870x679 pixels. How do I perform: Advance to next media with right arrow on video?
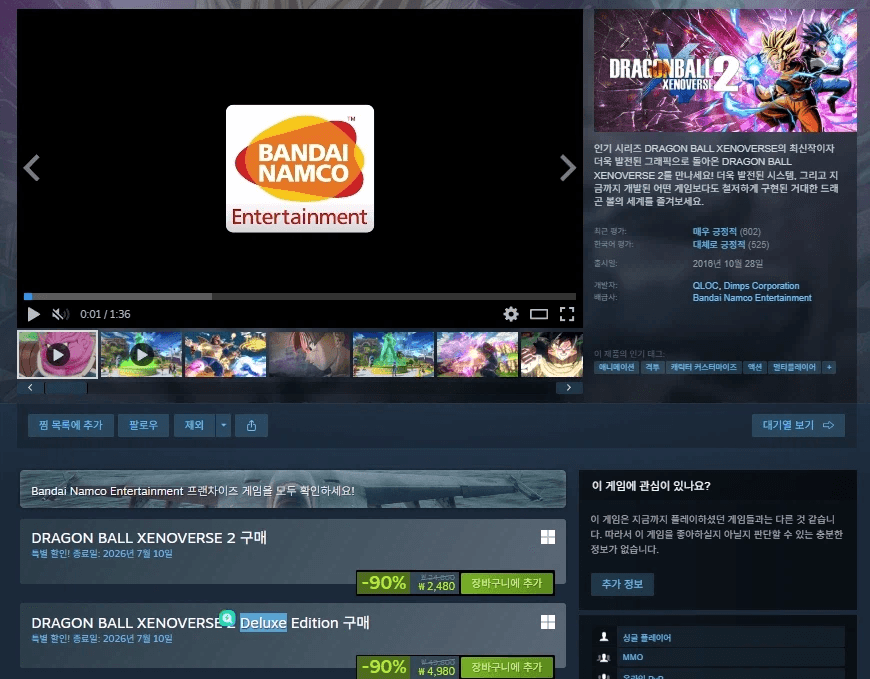tap(568, 168)
